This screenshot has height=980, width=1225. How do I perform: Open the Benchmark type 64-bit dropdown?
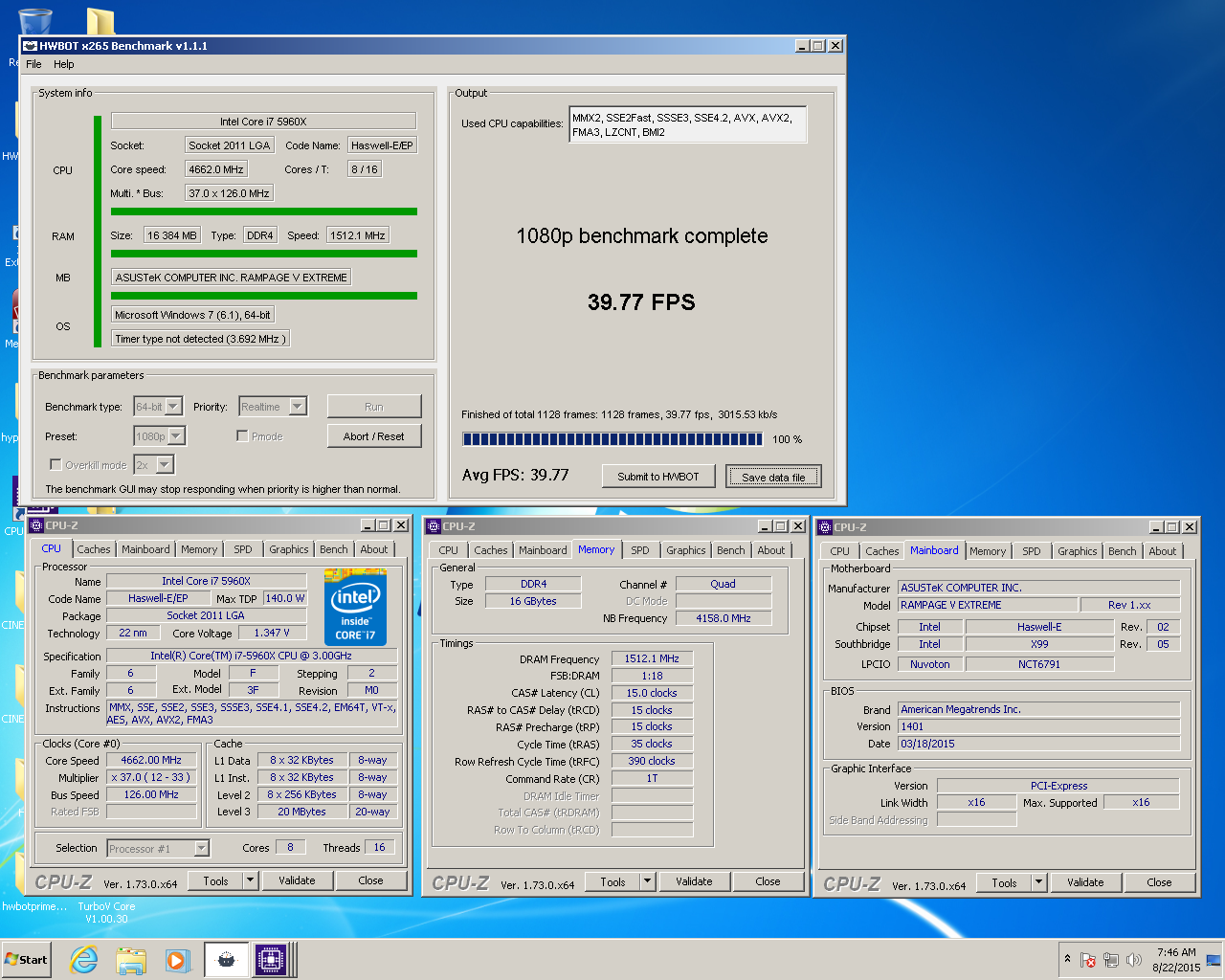point(173,407)
